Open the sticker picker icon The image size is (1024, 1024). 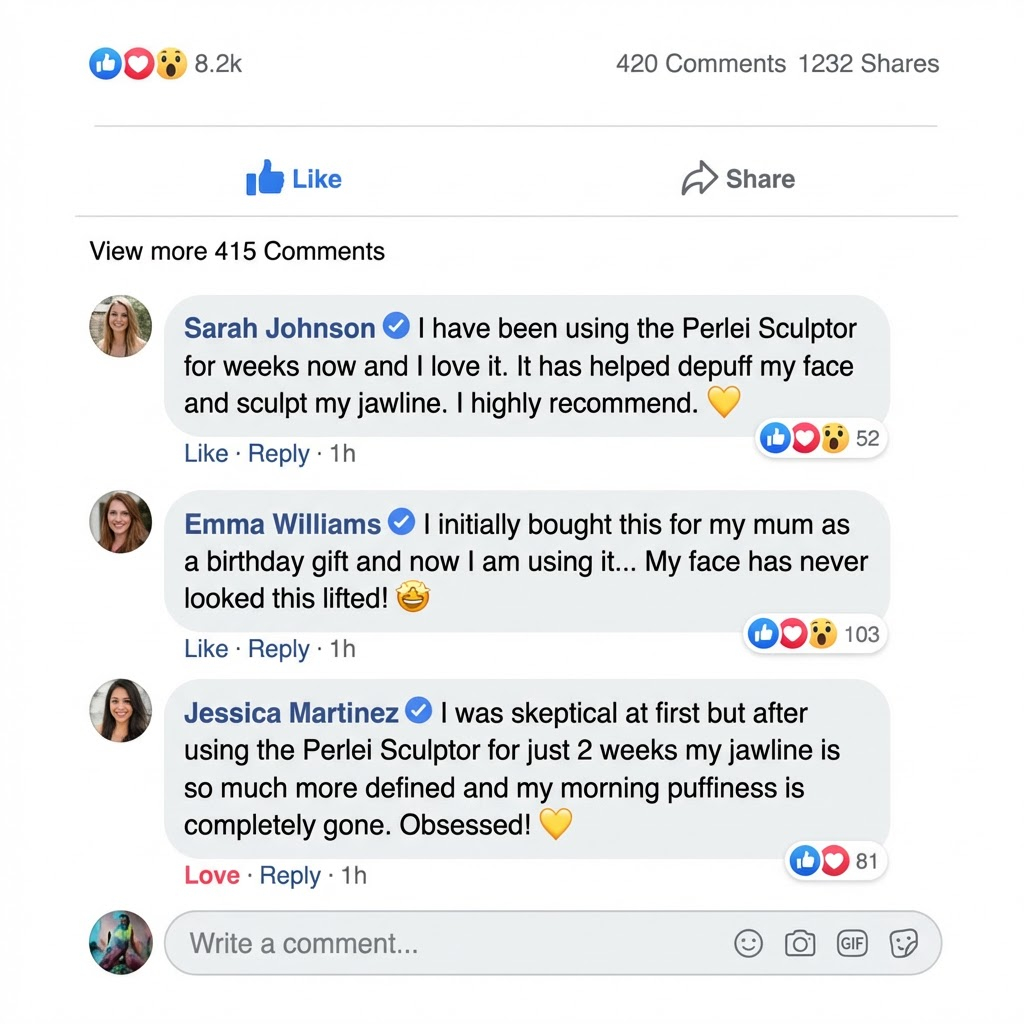pos(904,943)
